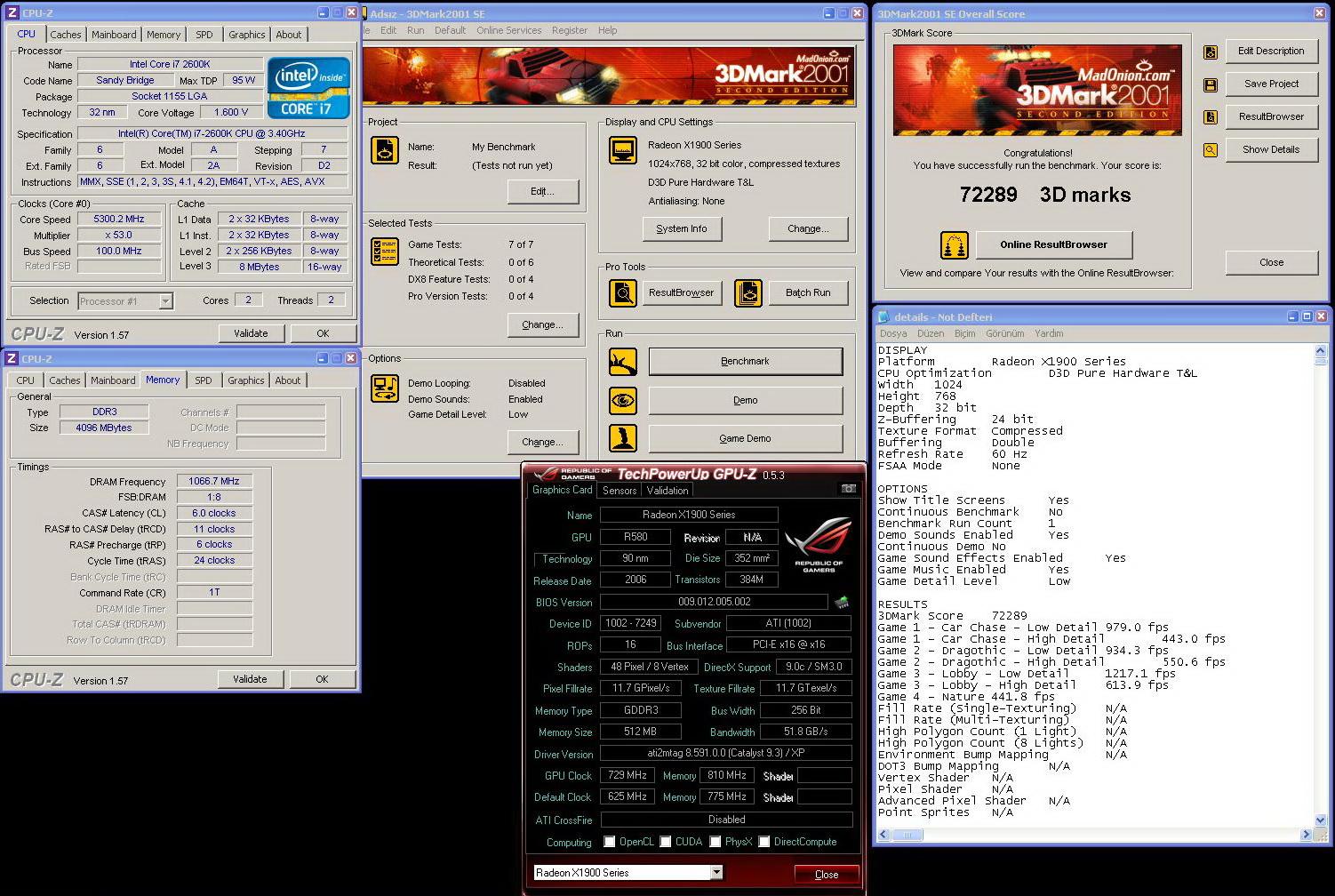Click the Show Details button
The height and width of the screenshot is (896, 1335).
coord(1271,149)
